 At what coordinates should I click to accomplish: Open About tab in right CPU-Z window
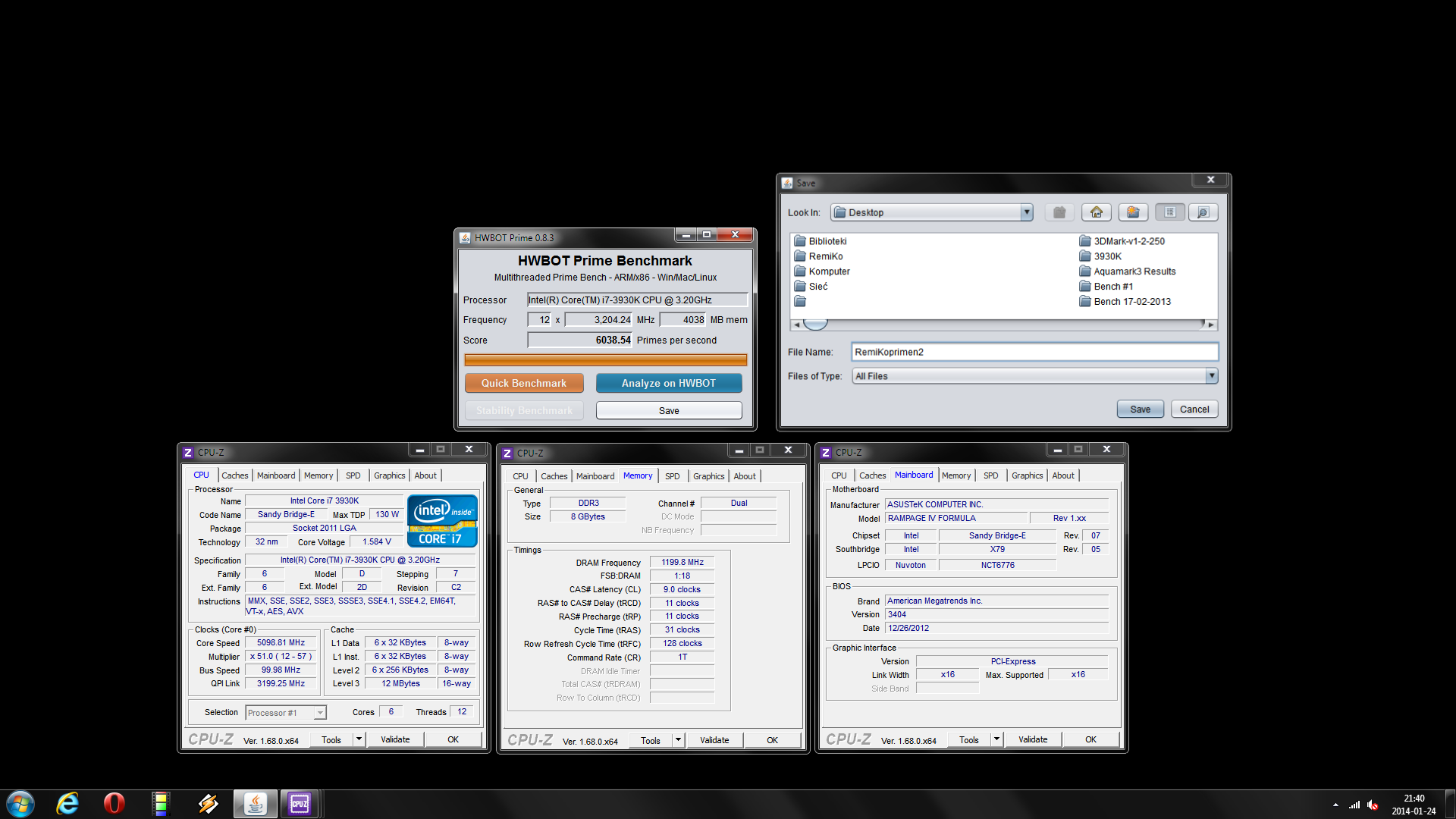click(1063, 475)
